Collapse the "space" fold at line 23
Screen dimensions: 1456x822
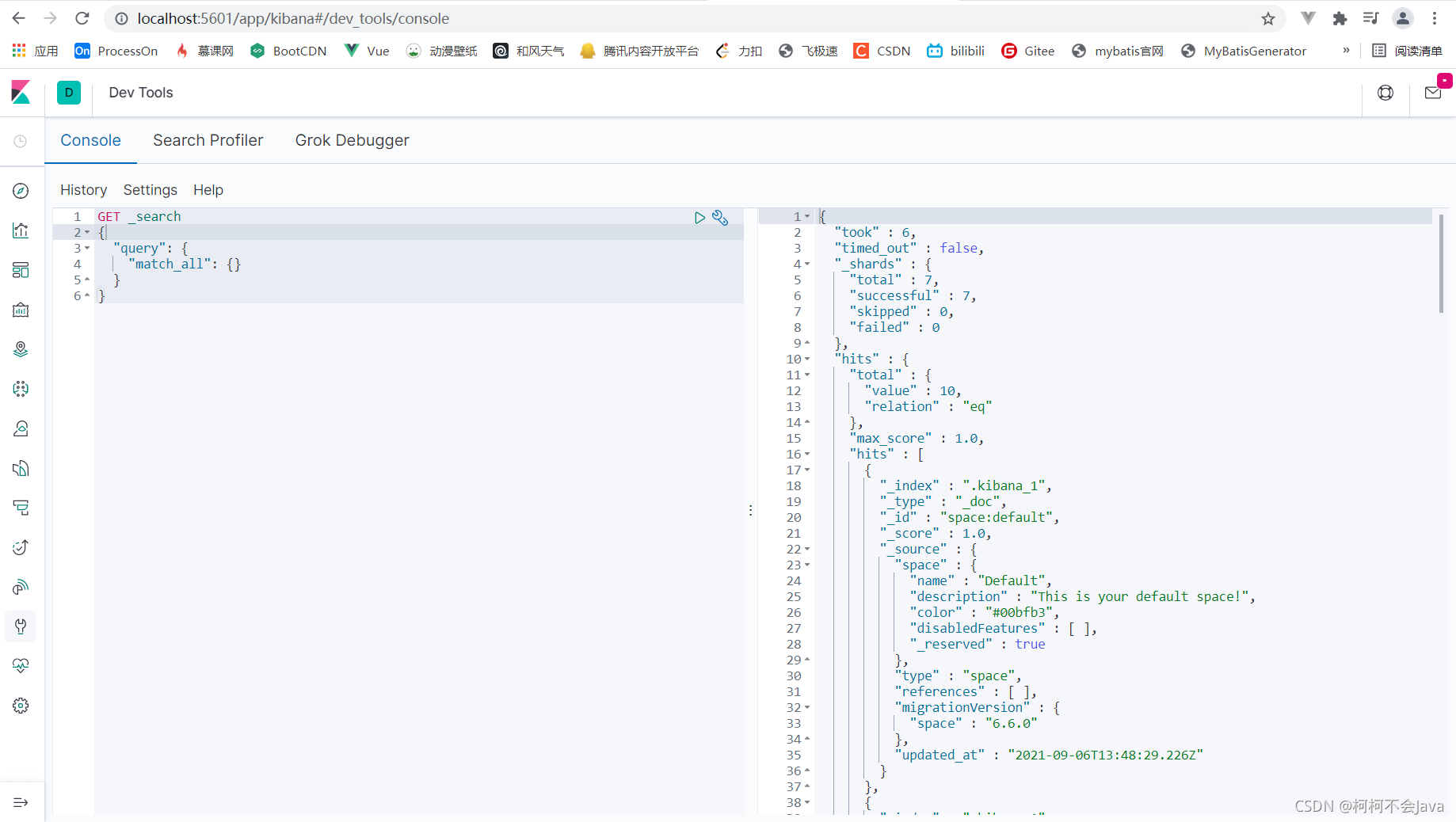(807, 565)
